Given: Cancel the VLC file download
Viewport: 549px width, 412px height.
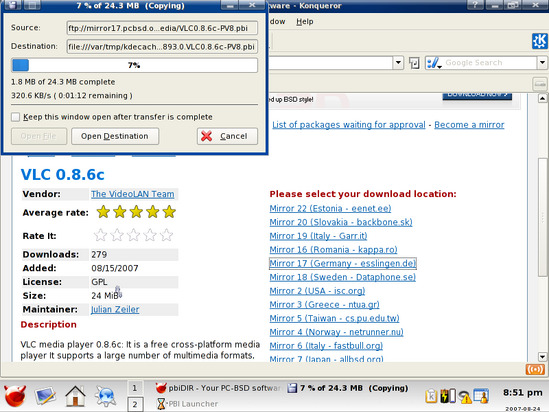Looking at the screenshot, I should (x=227, y=136).
